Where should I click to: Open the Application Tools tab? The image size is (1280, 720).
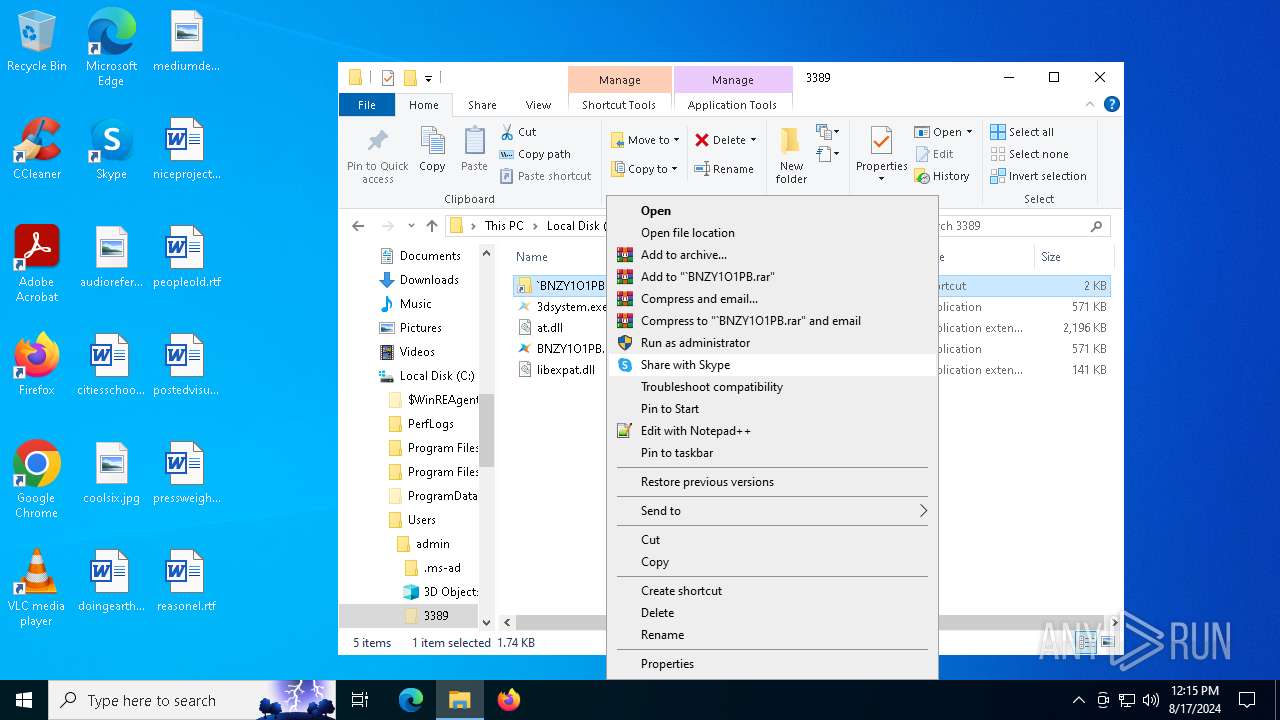click(732, 105)
